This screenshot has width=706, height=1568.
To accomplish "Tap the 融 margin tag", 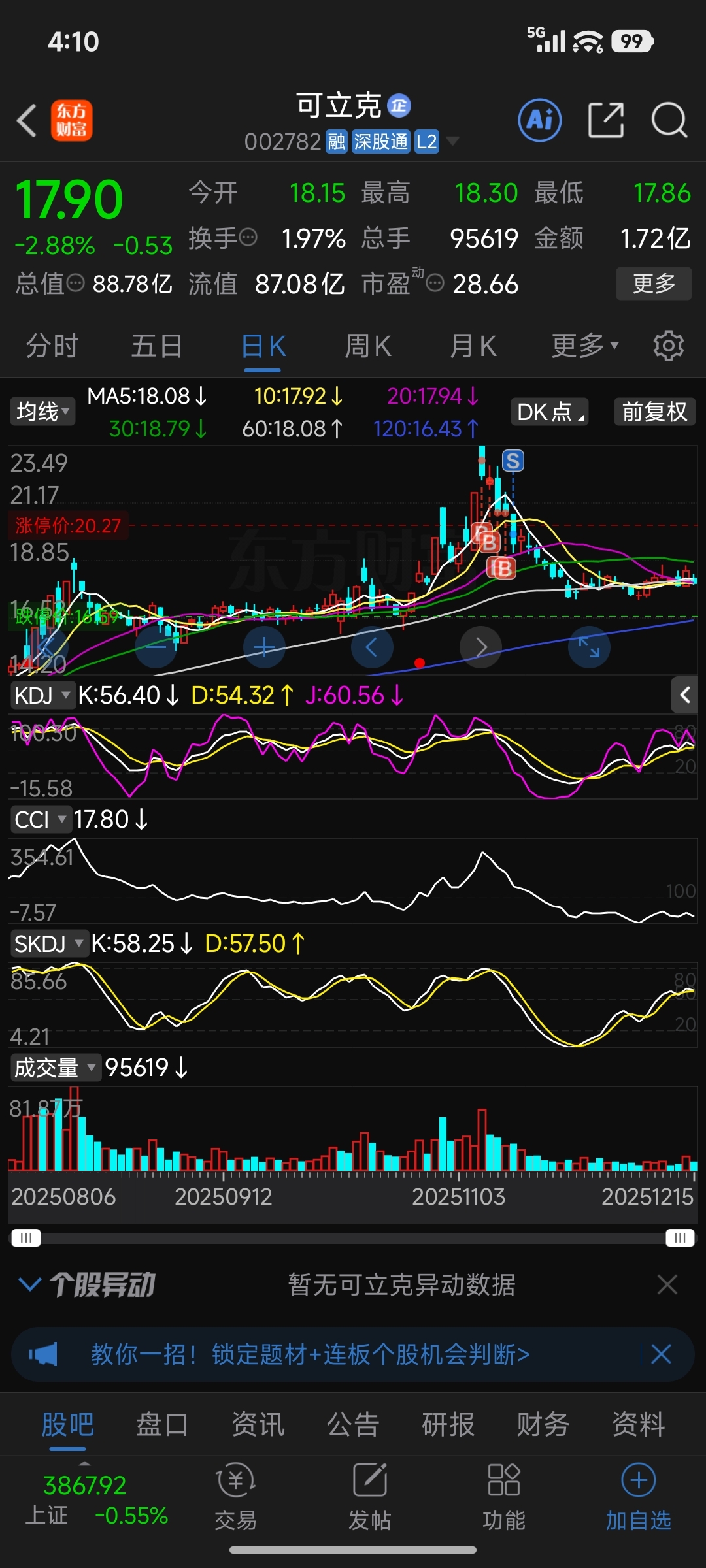I will click(337, 141).
